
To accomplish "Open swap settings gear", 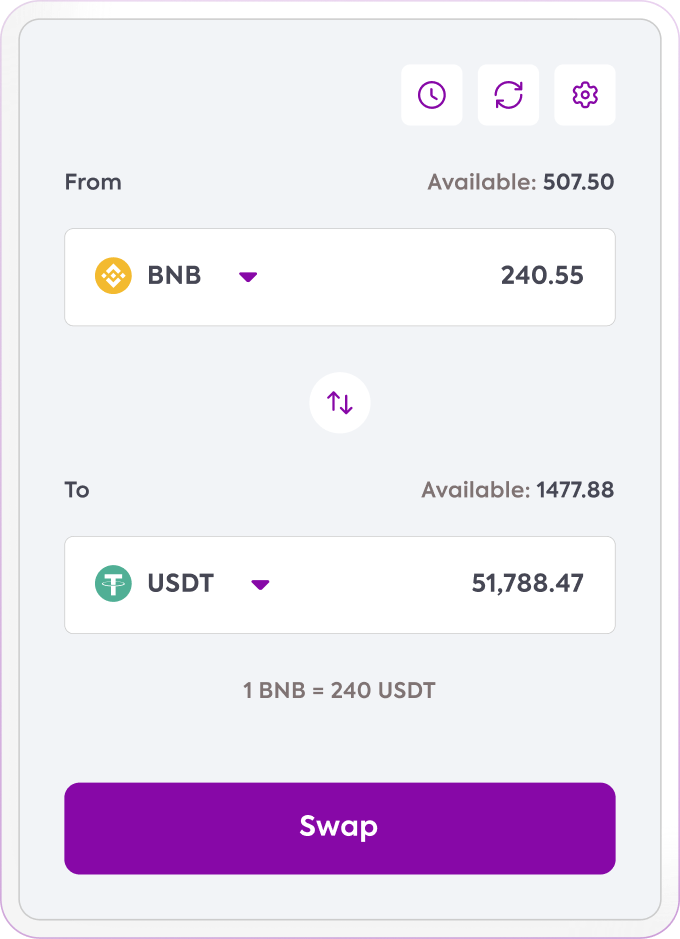I will coord(585,95).
